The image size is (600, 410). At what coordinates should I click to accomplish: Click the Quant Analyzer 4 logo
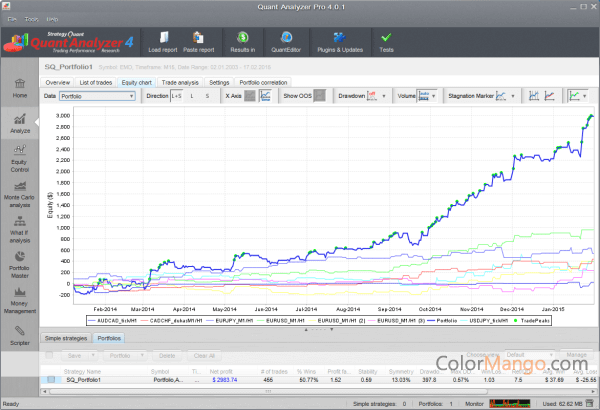(69, 42)
